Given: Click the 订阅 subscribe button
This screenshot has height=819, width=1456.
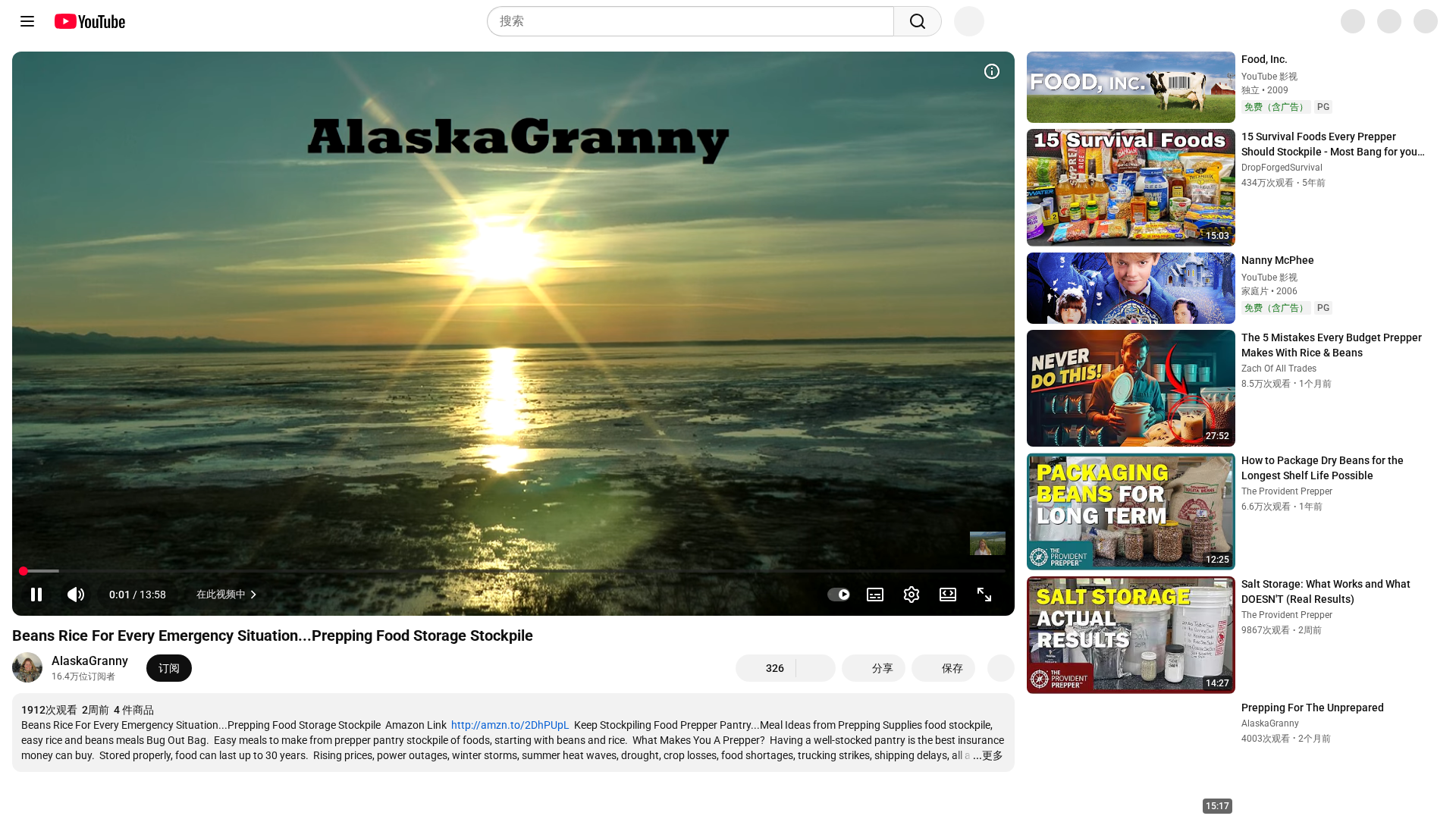Looking at the screenshot, I should click(168, 668).
